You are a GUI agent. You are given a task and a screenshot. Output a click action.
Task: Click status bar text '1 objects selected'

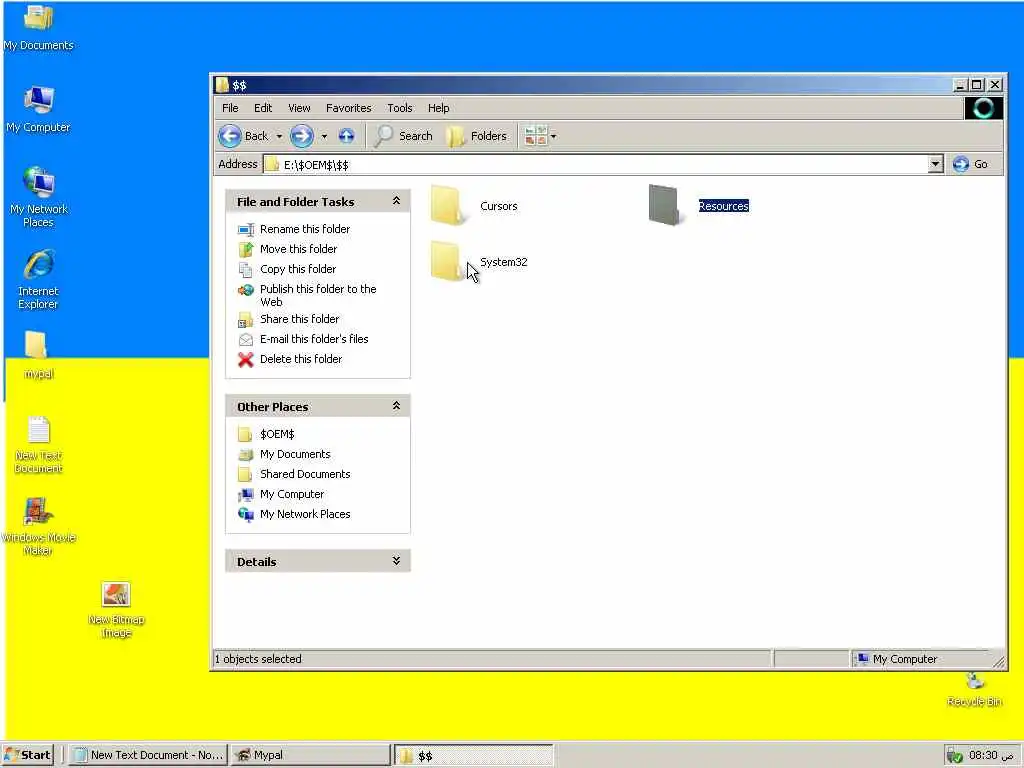[x=259, y=659]
